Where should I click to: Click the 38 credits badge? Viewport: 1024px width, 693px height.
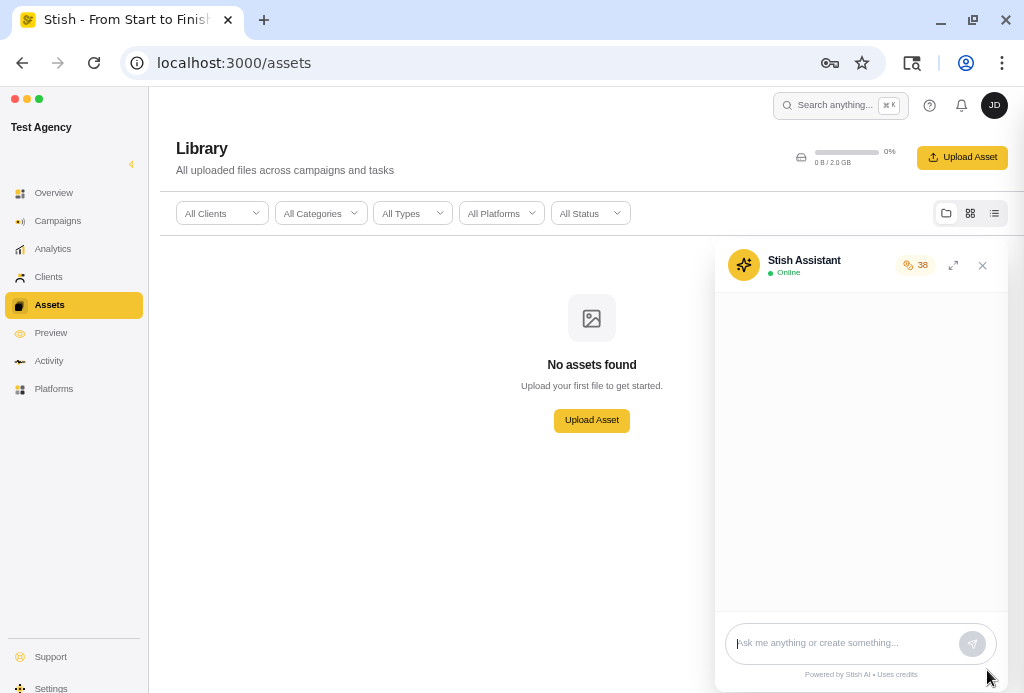point(915,266)
